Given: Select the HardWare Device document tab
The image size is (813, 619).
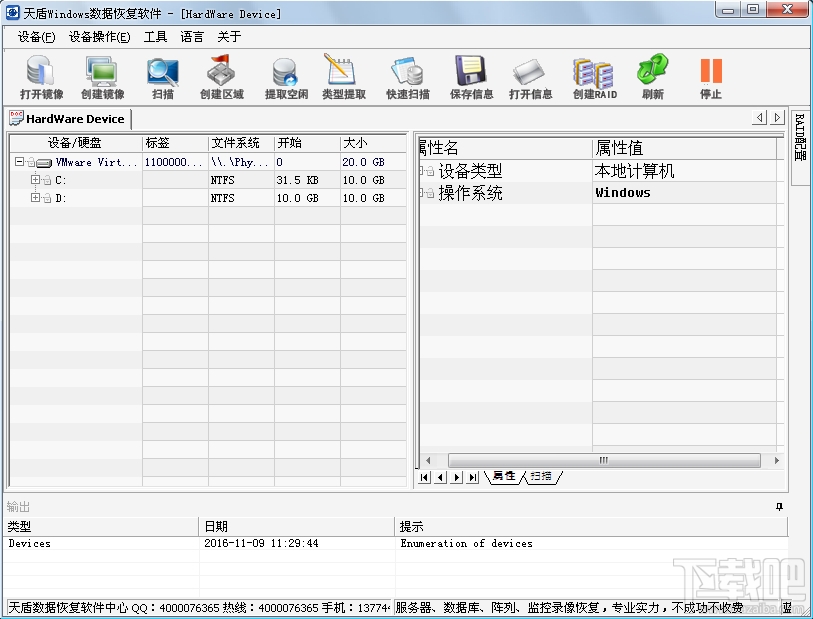Looking at the screenshot, I should [x=68, y=119].
